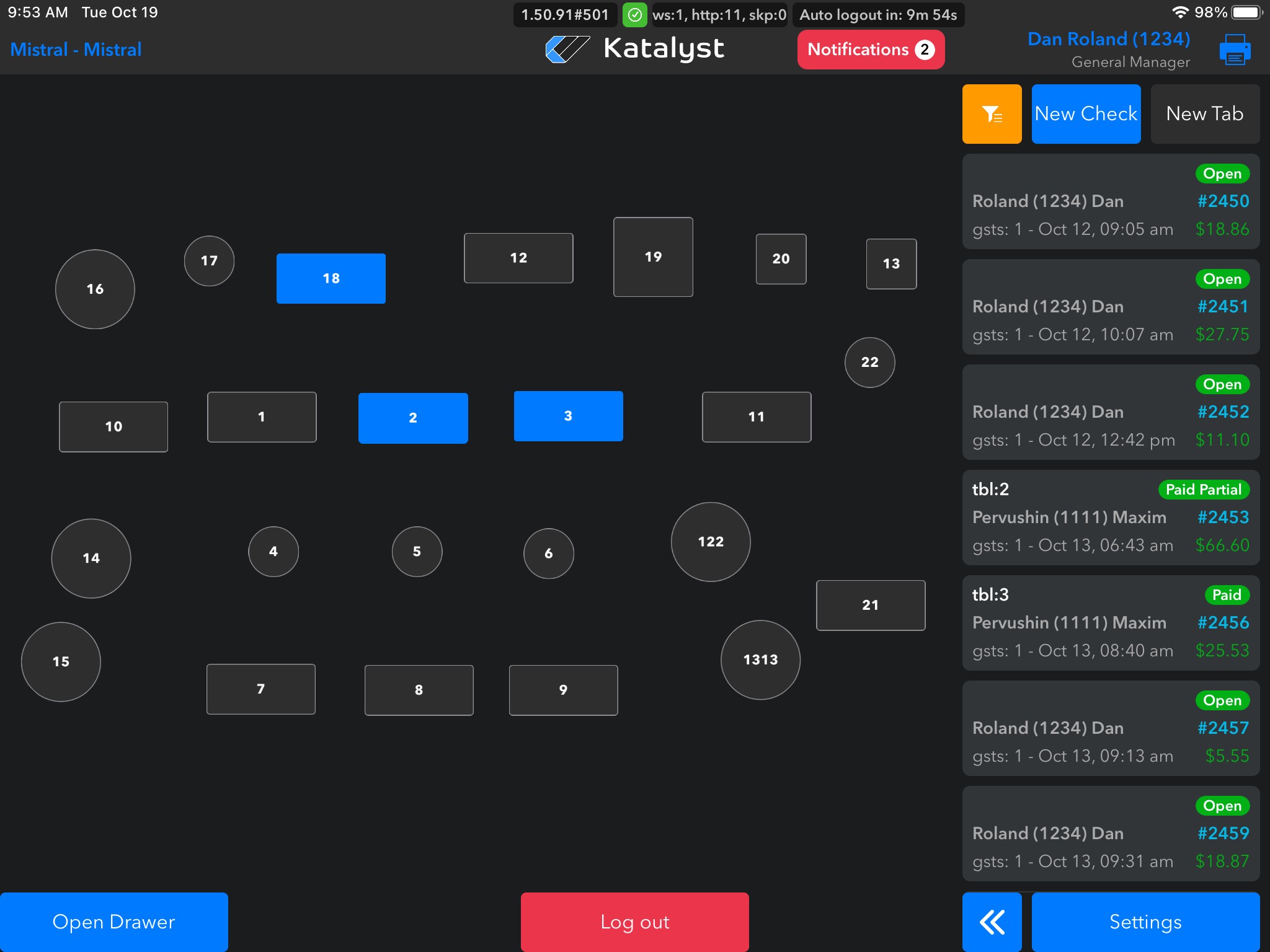Create a New Check
1270x952 pixels.
click(1086, 114)
